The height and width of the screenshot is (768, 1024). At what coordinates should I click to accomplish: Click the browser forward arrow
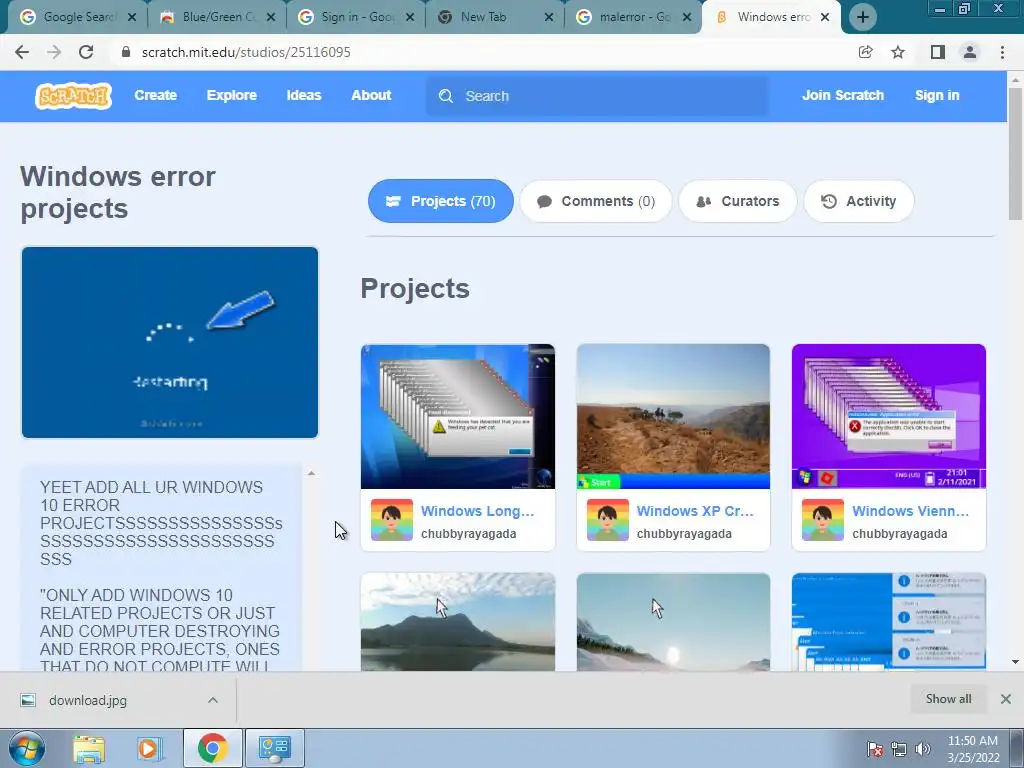[54, 52]
